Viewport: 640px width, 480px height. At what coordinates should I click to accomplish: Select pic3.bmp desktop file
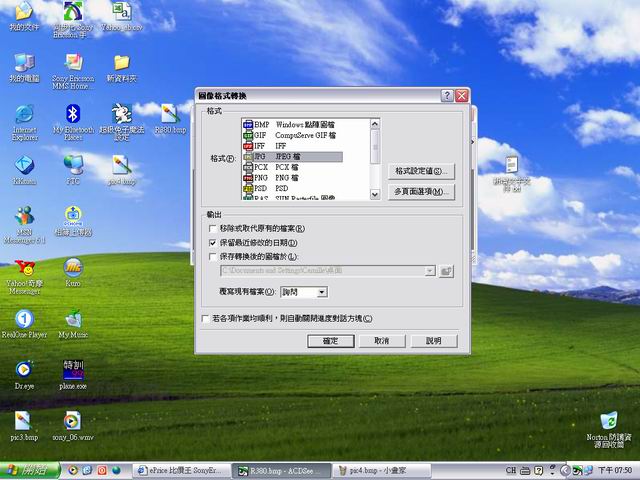coord(24,426)
